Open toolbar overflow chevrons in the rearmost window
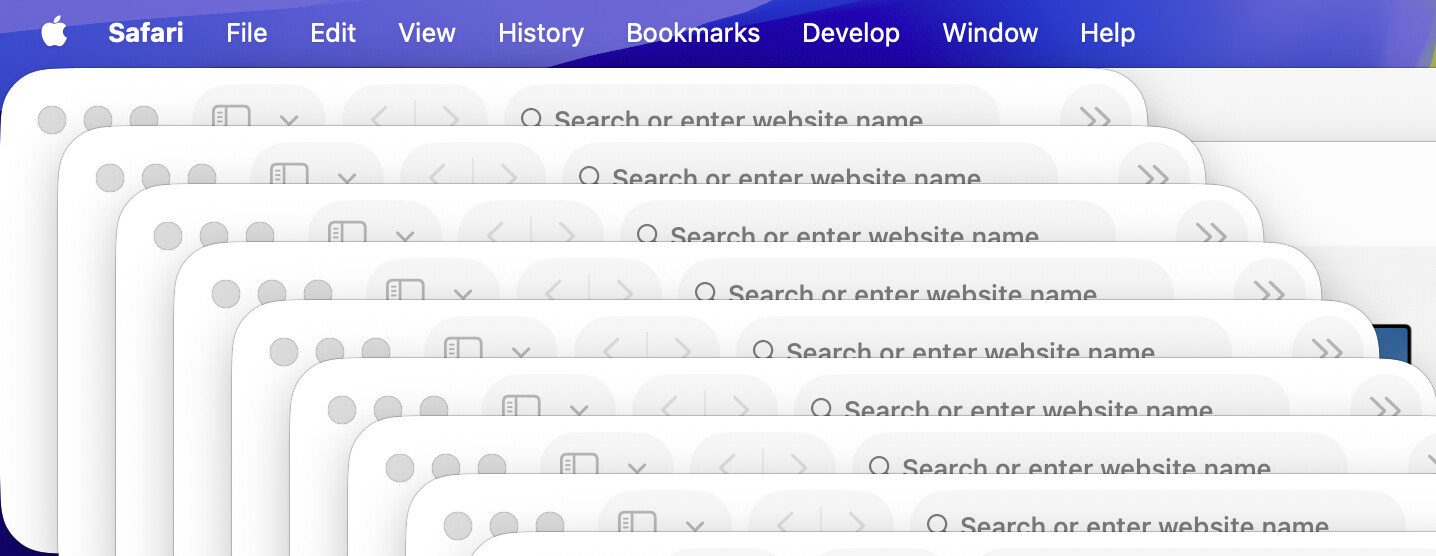The width and height of the screenshot is (1436, 556). click(x=1096, y=117)
